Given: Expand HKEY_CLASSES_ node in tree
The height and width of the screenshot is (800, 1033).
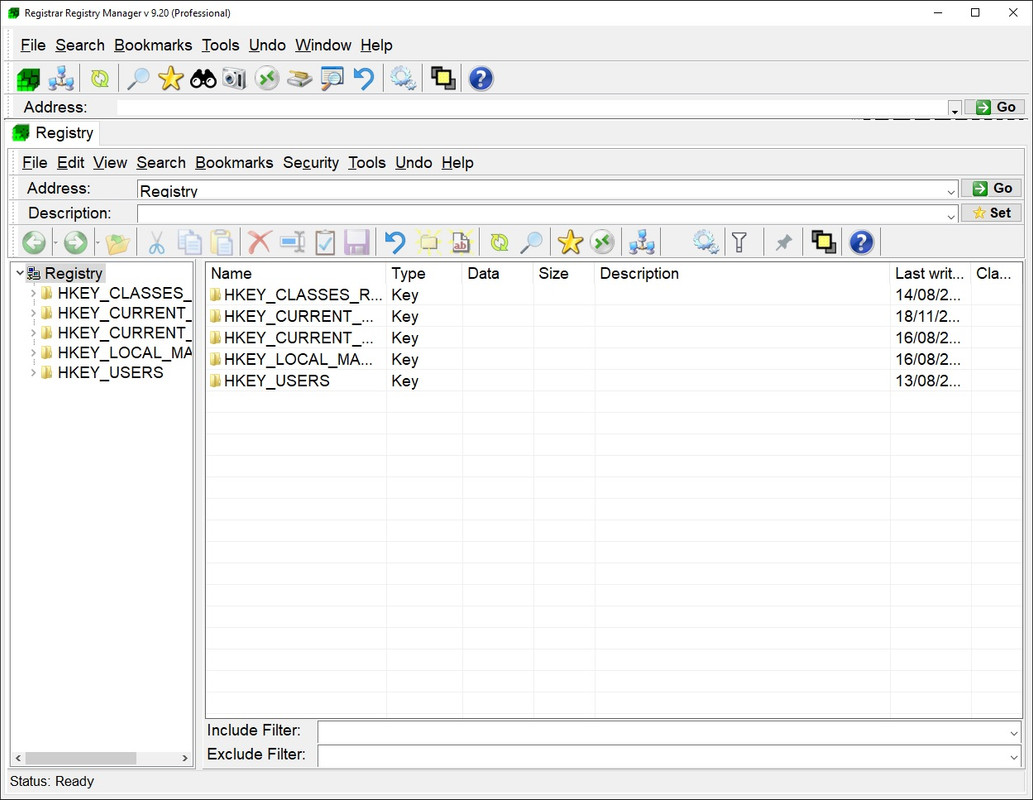Looking at the screenshot, I should tap(33, 293).
